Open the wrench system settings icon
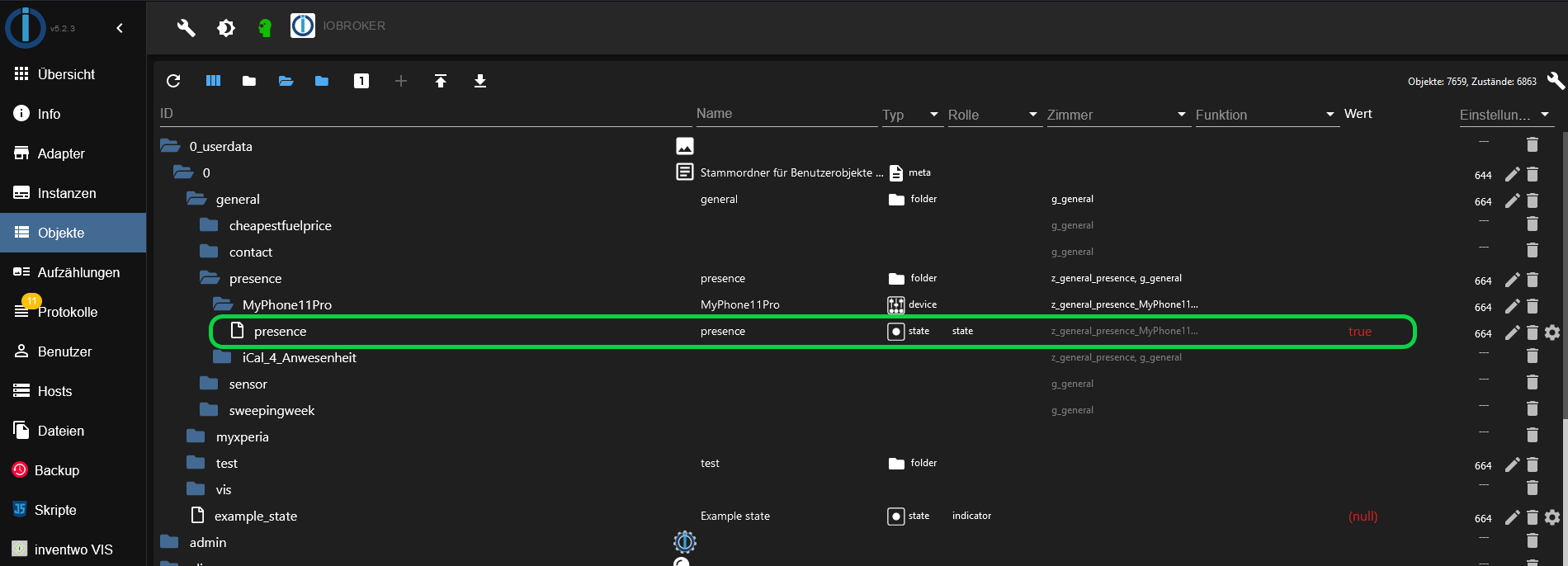Screen dimensions: 1568x566 click(187, 28)
